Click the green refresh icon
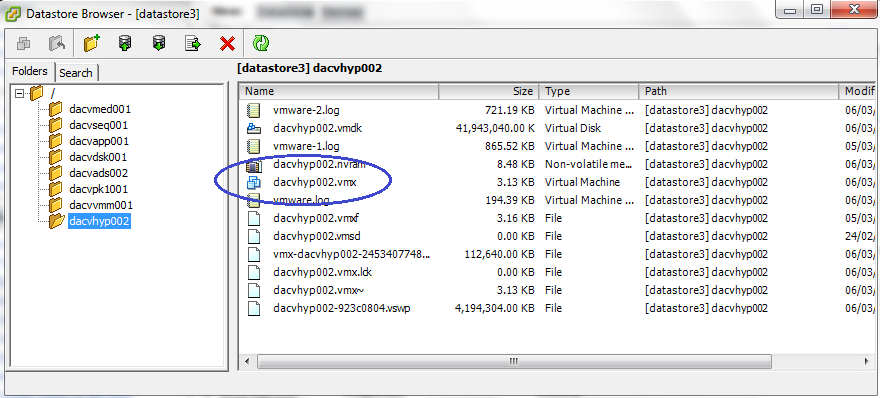 pos(261,43)
